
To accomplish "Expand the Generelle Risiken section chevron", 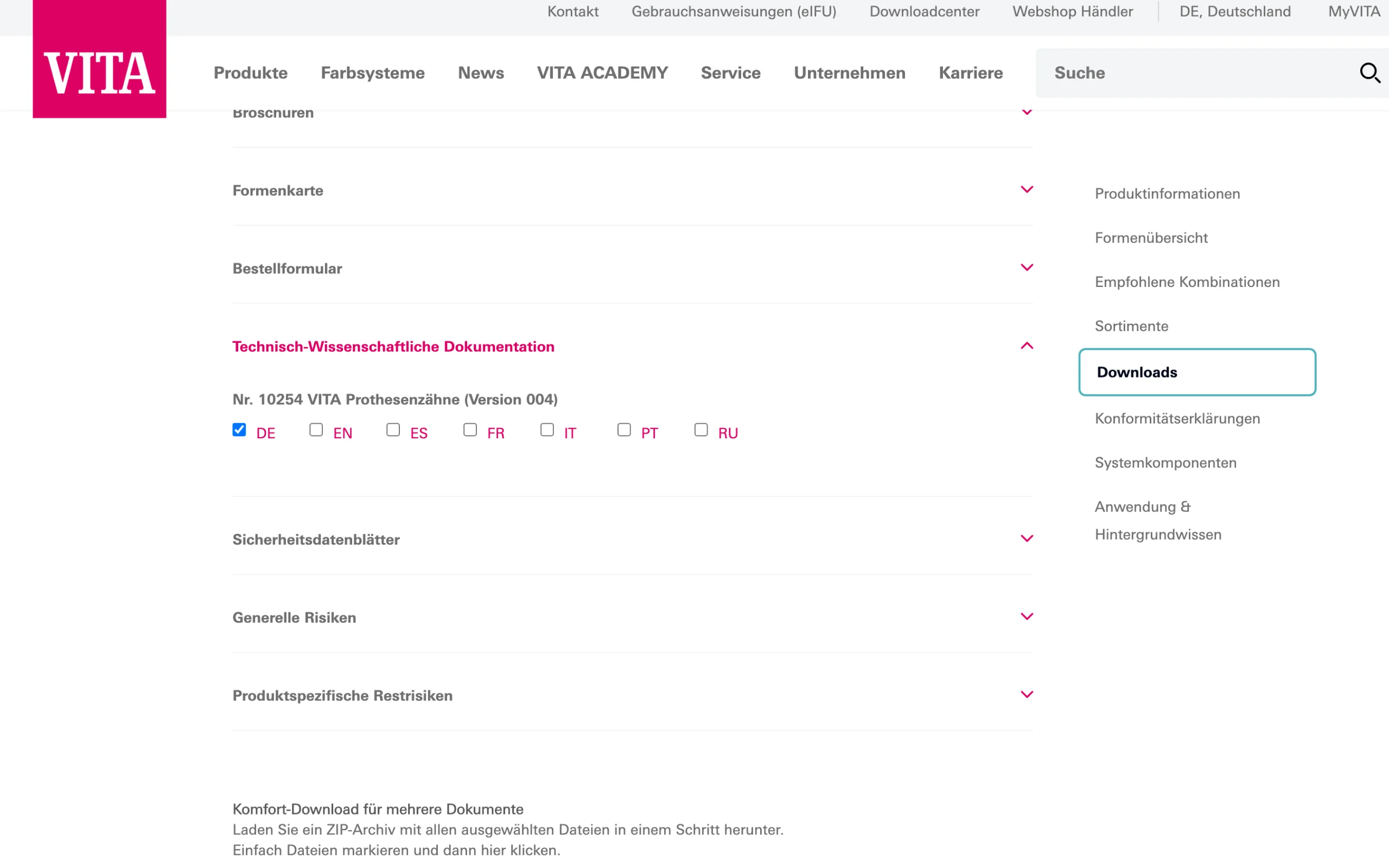I will pos(1027,617).
